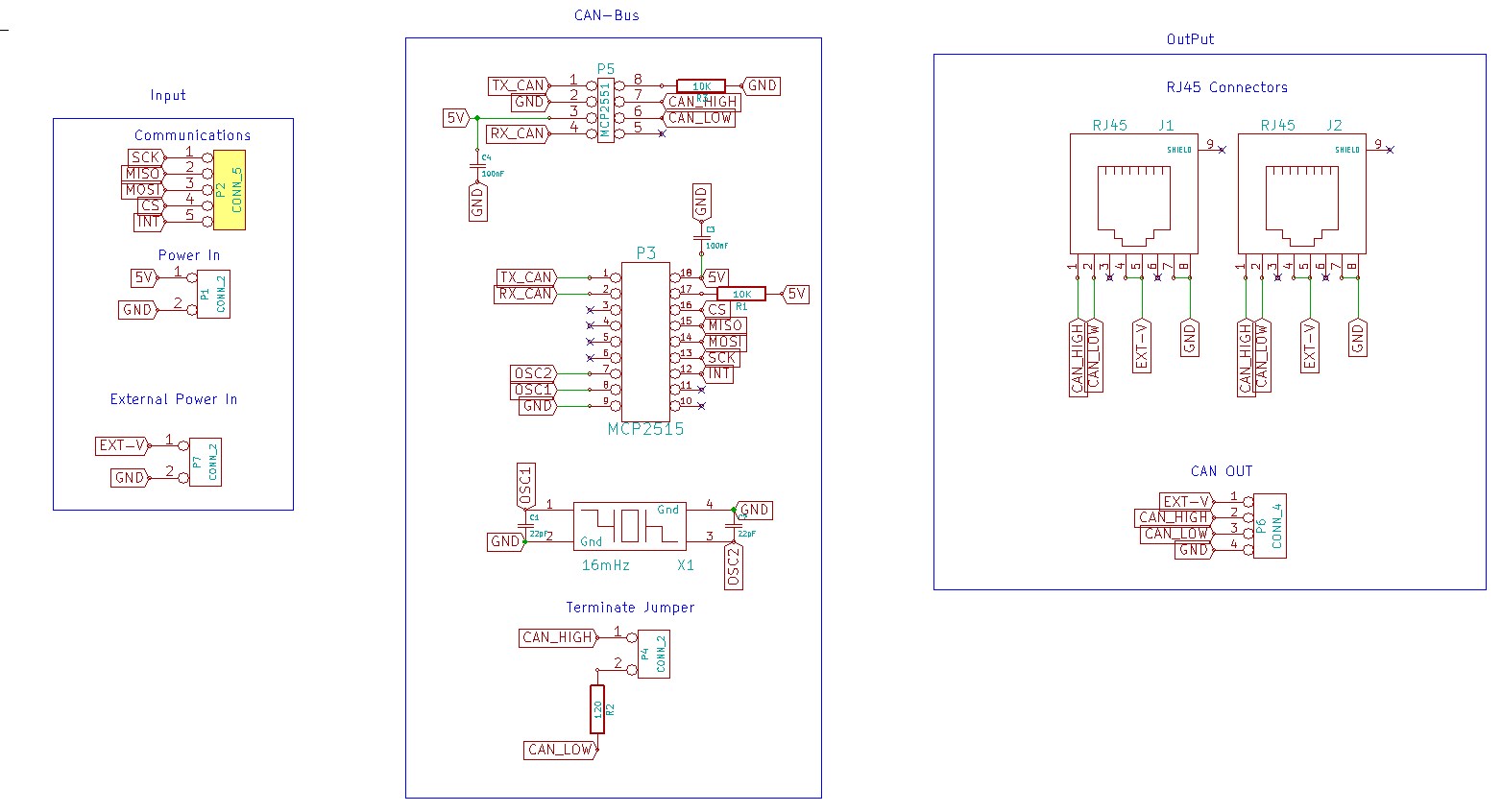The height and width of the screenshot is (812, 1502).
Task: Click the TX_CAN label at MCP2551
Action: pos(519,85)
